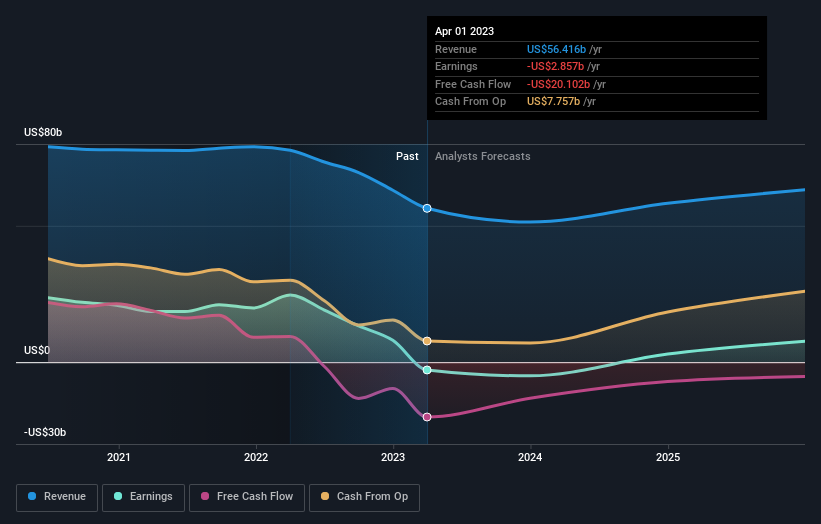Click the Cash From Op orange data point marker
Image resolution: width=821 pixels, height=524 pixels.
[427, 341]
